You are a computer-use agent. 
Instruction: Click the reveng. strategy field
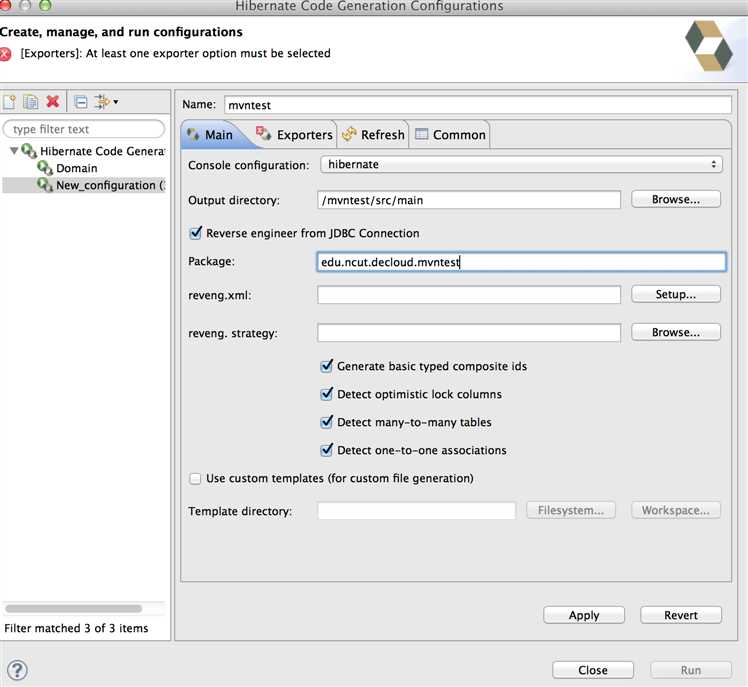[469, 333]
